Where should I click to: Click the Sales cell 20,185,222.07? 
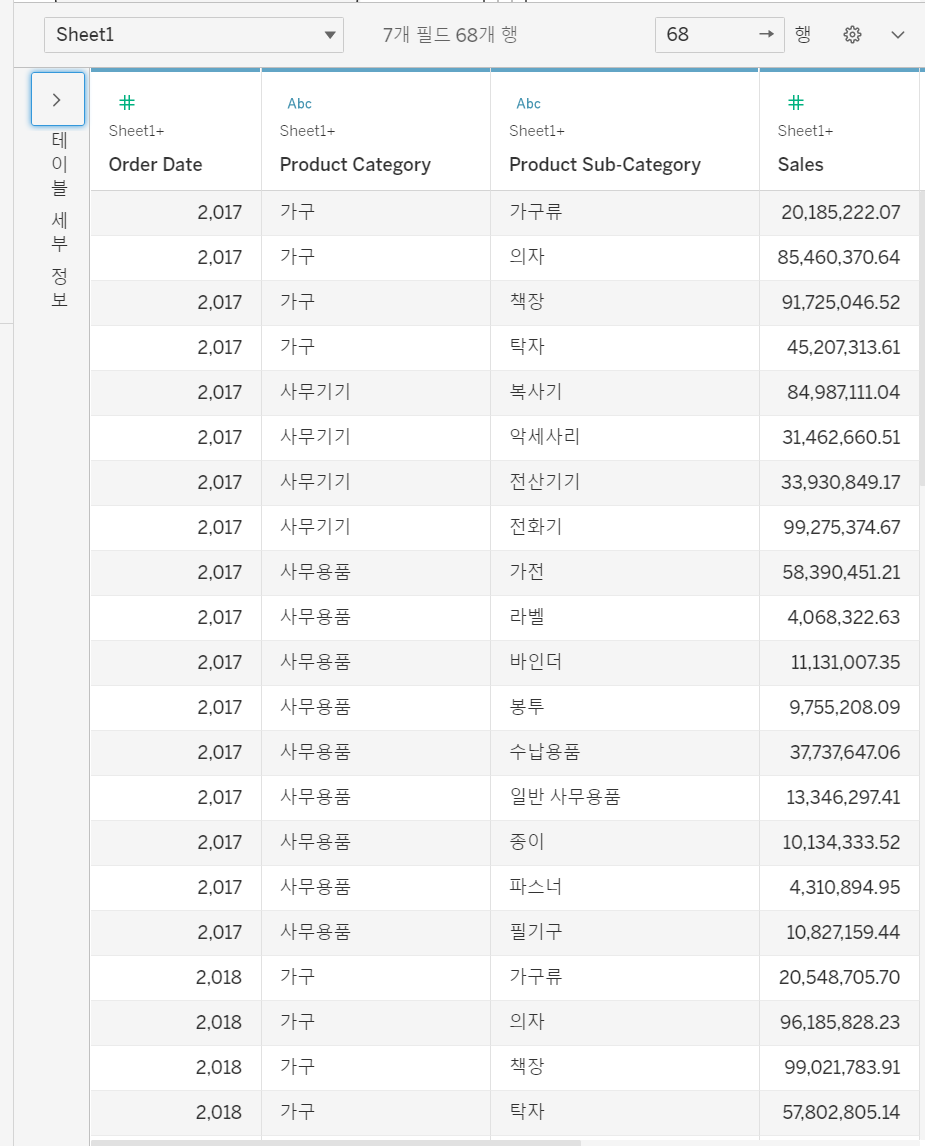(840, 213)
